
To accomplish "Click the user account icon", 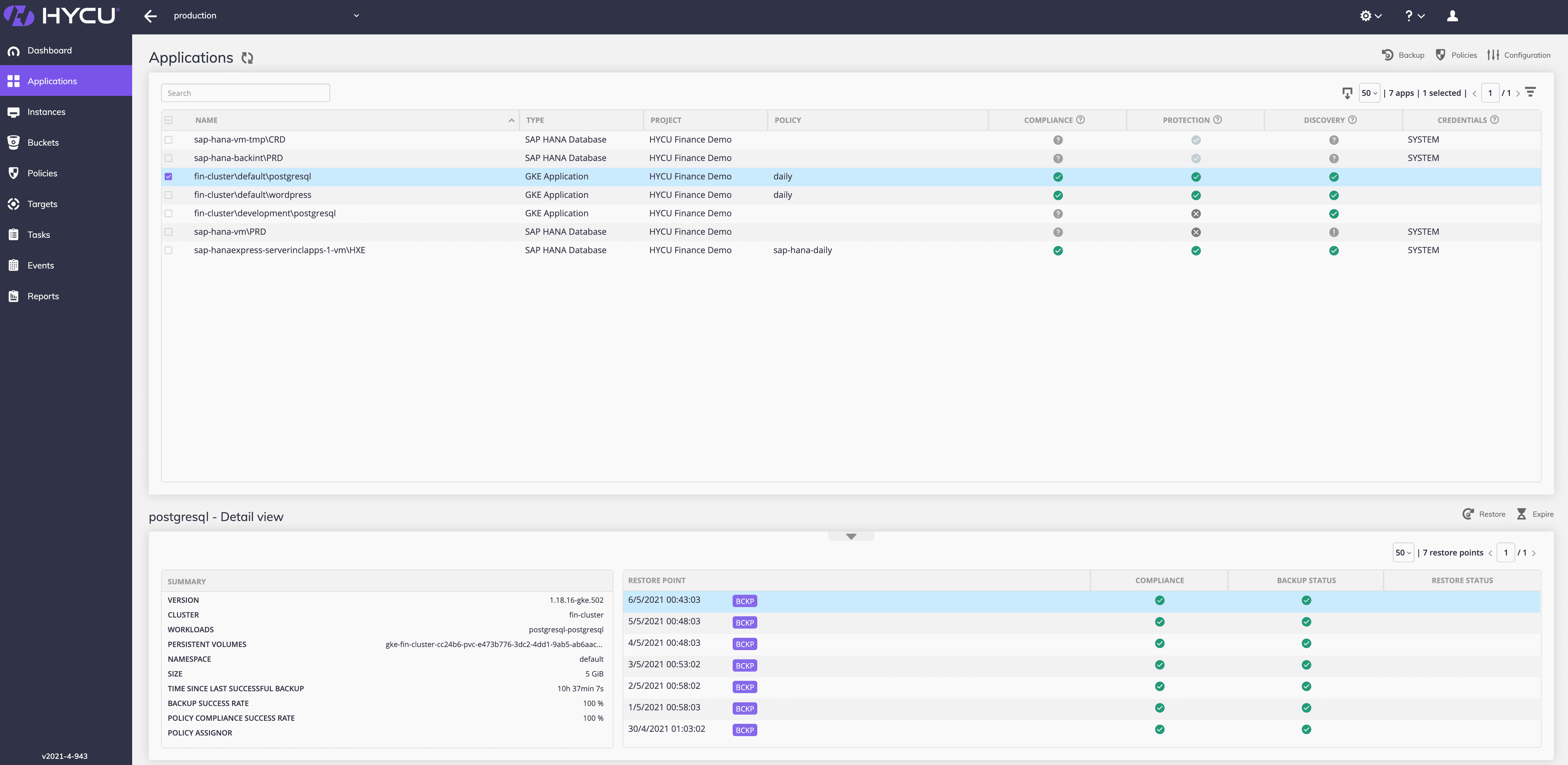I will pos(1452,16).
